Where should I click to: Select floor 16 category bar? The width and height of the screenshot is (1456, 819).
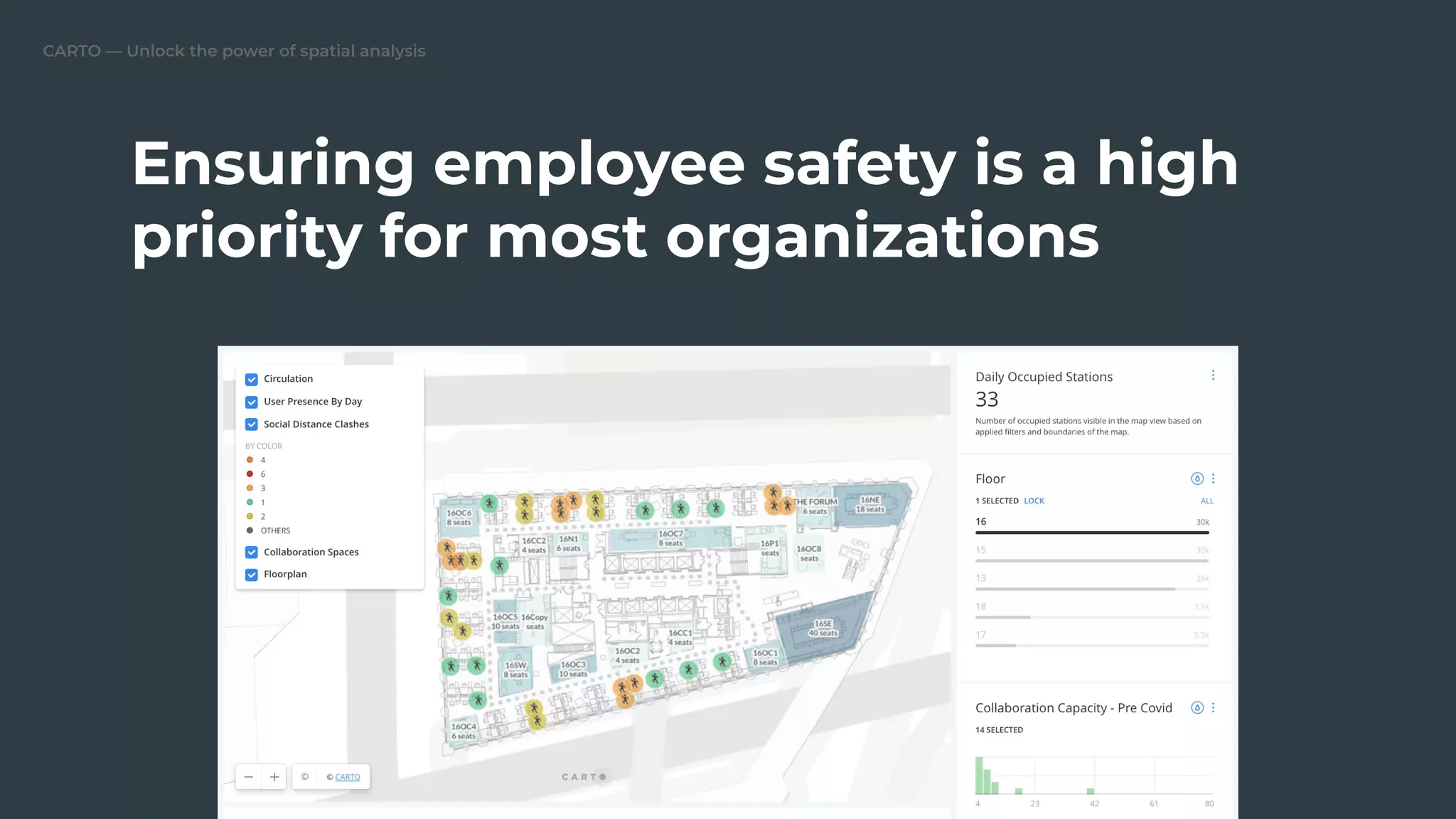coord(1092,526)
